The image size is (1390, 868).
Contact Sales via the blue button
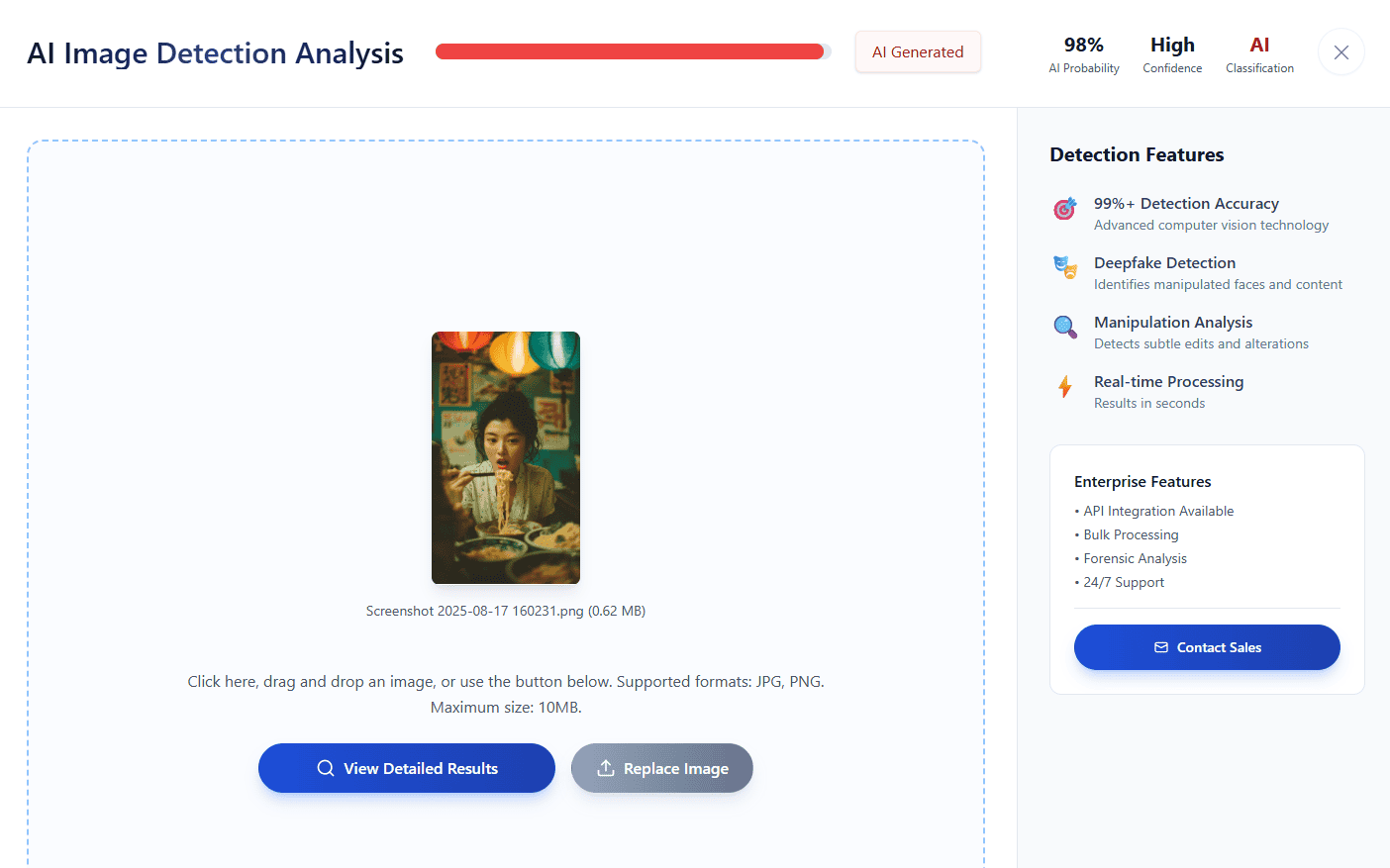pyautogui.click(x=1207, y=647)
